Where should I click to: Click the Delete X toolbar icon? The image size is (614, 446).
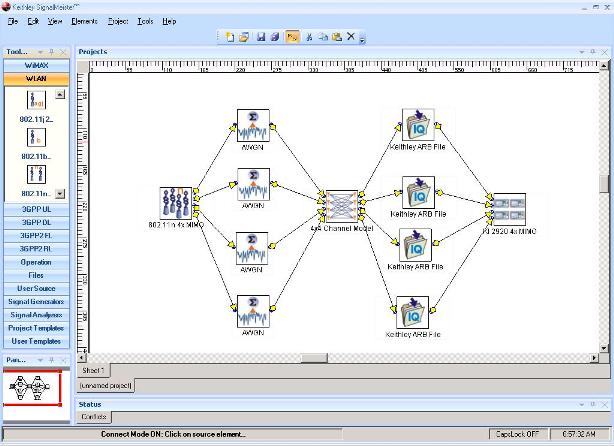[350, 37]
